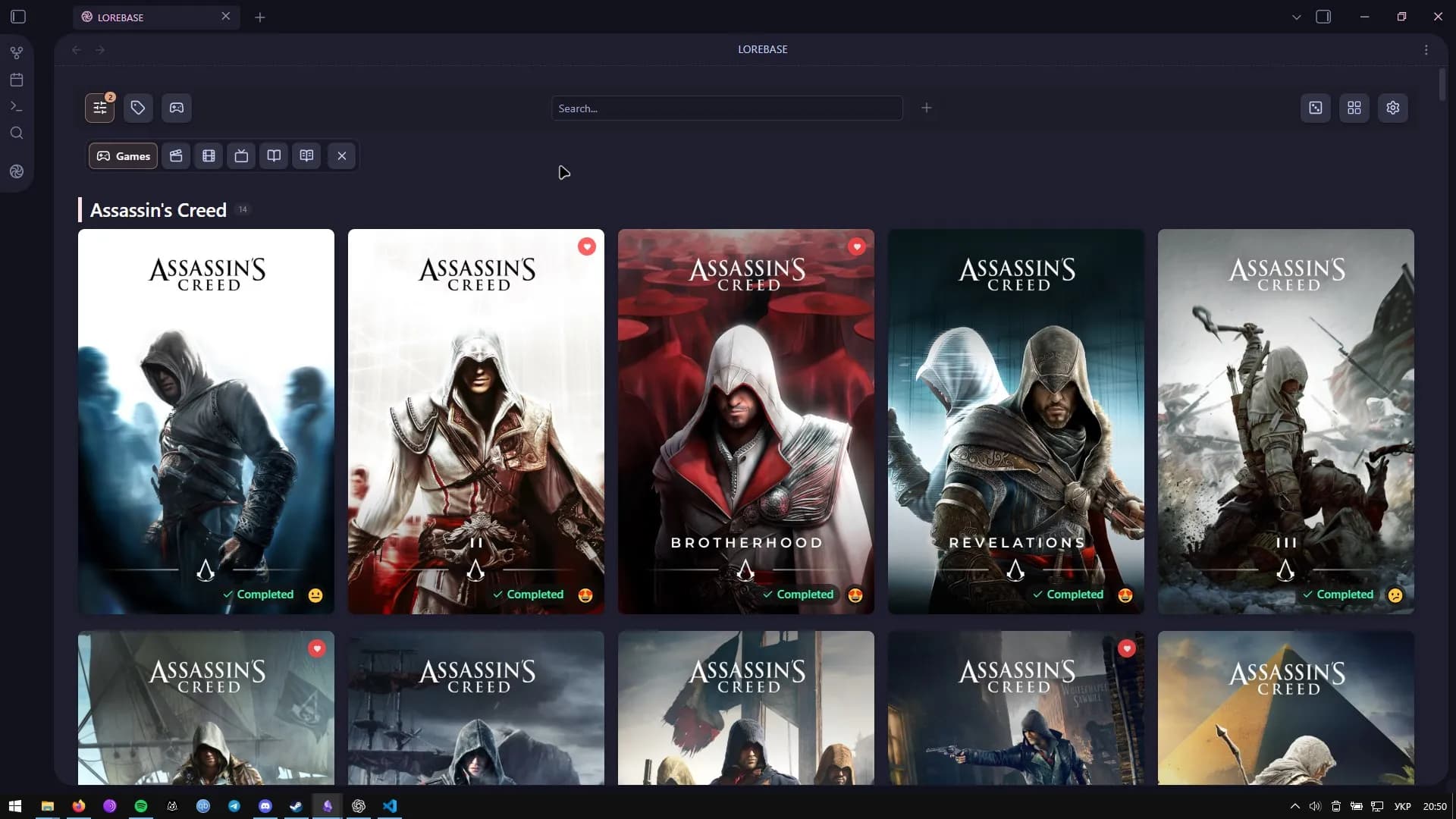Select the TV media category
This screenshot has height=819, width=1456.
(241, 156)
